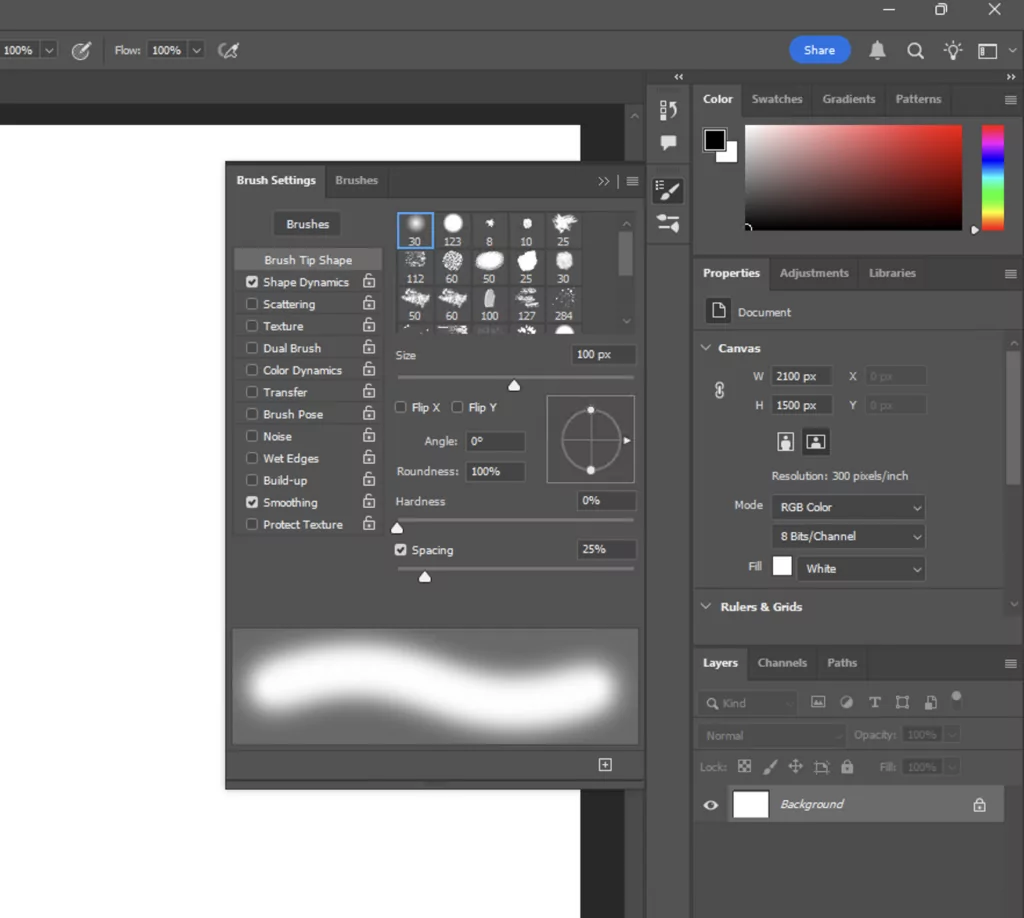This screenshot has height=918, width=1024.
Task: Collapse the Canvas section in Properties
Action: coord(707,348)
